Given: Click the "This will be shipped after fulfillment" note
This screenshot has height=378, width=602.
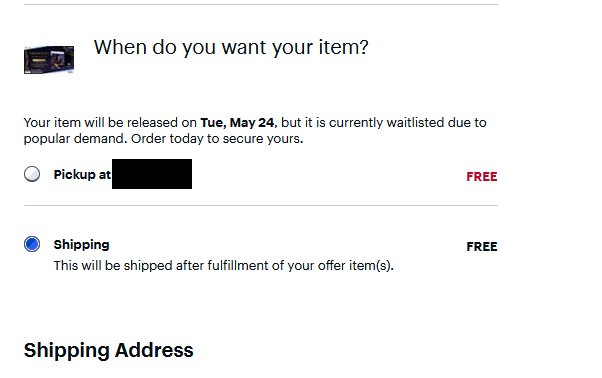Looking at the screenshot, I should [224, 266].
